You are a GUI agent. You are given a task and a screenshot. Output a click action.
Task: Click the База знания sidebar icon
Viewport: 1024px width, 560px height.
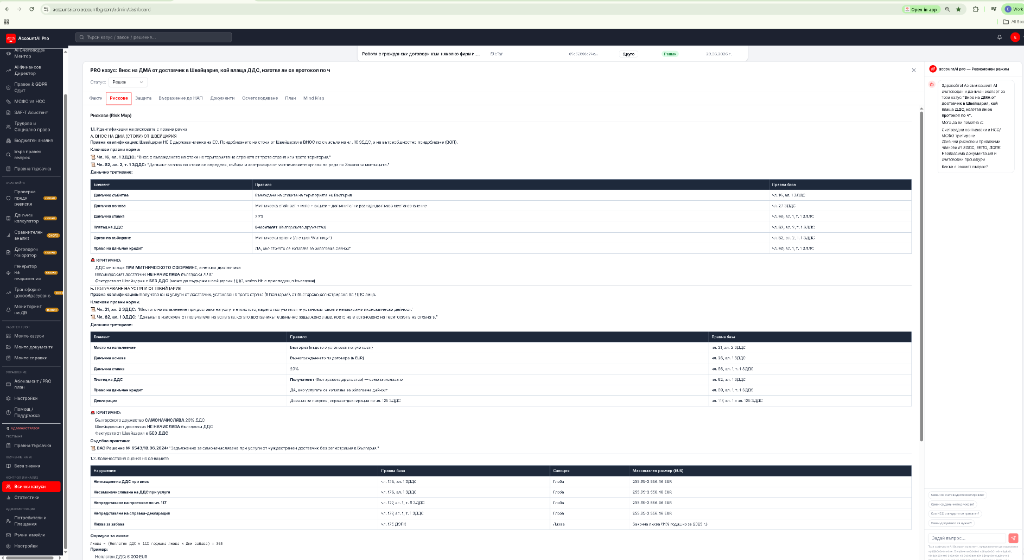8,466
